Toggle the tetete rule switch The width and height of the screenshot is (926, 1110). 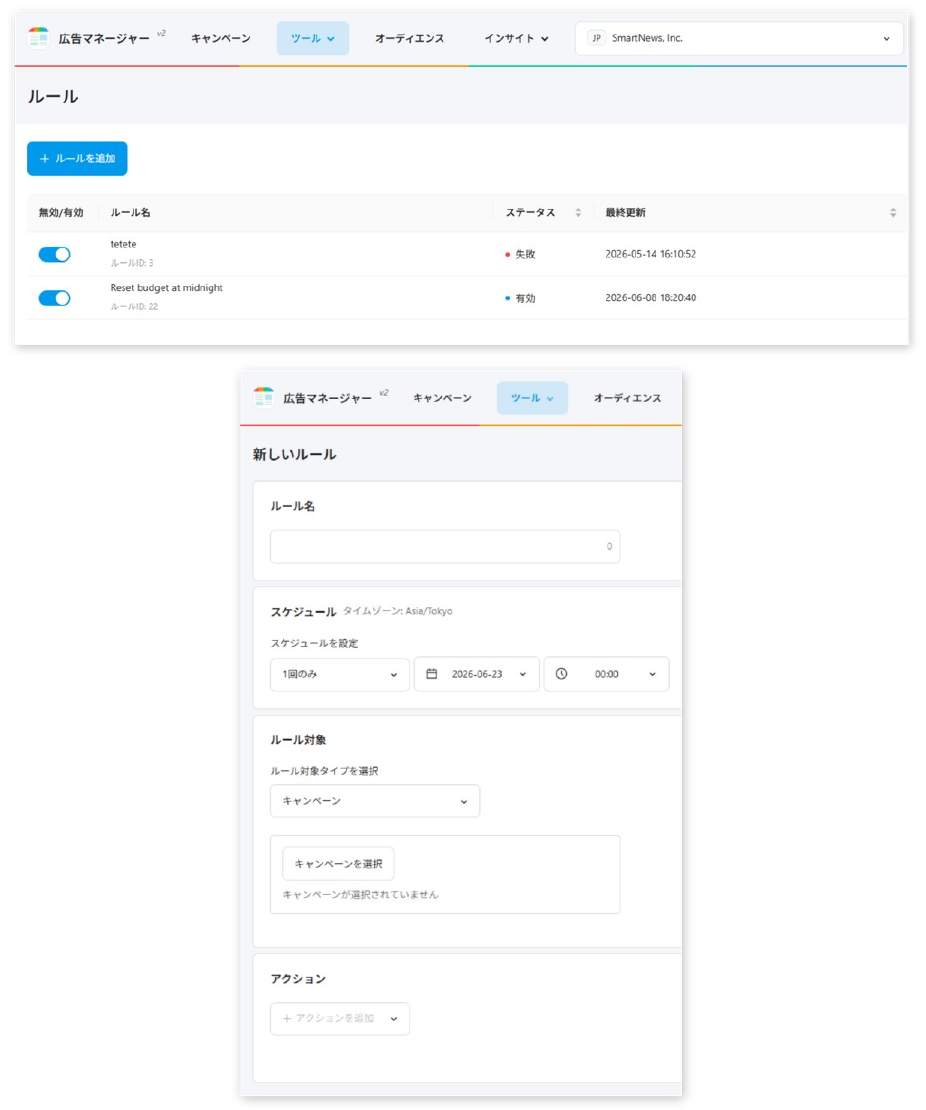point(55,254)
